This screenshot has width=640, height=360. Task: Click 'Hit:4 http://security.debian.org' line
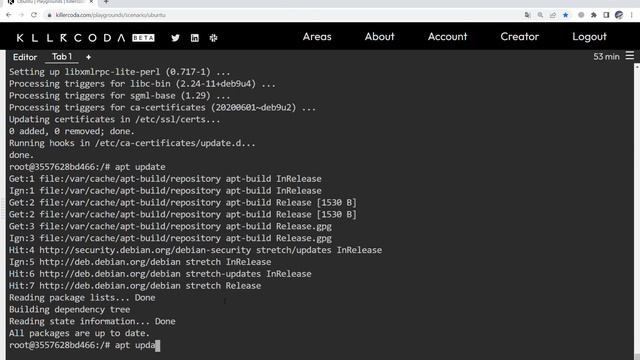(x=196, y=250)
